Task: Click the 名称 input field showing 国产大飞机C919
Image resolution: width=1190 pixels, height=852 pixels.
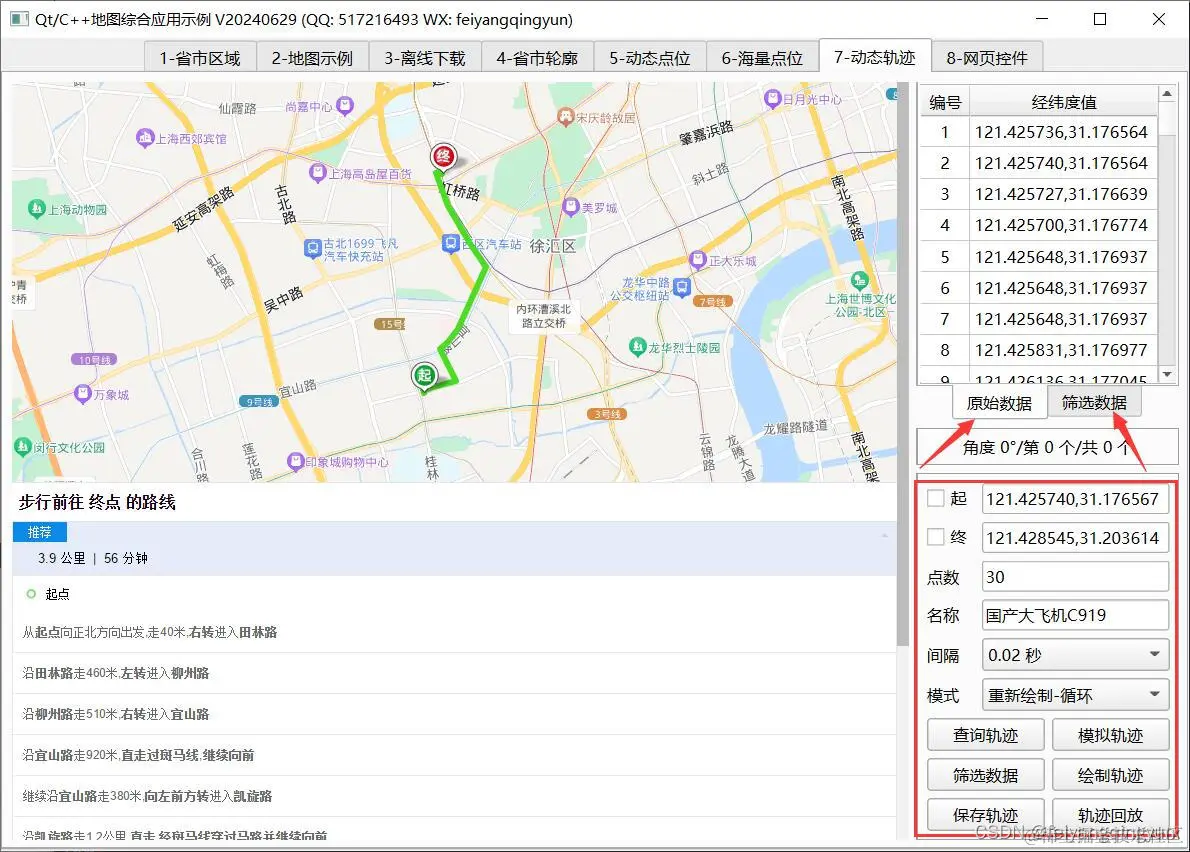Action: [1074, 615]
